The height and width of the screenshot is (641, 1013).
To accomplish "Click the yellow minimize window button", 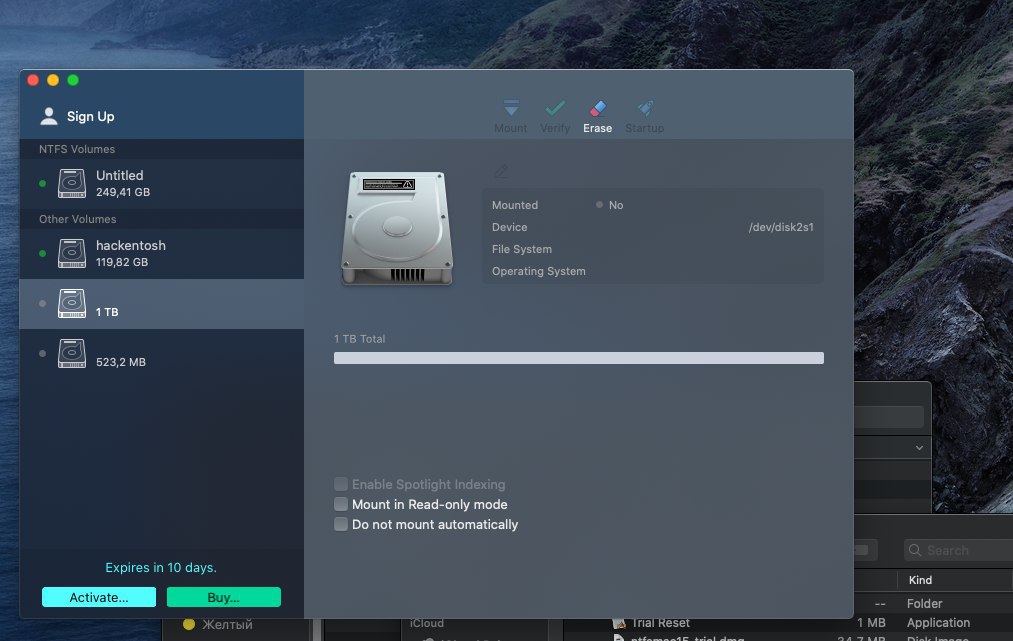I will (53, 79).
